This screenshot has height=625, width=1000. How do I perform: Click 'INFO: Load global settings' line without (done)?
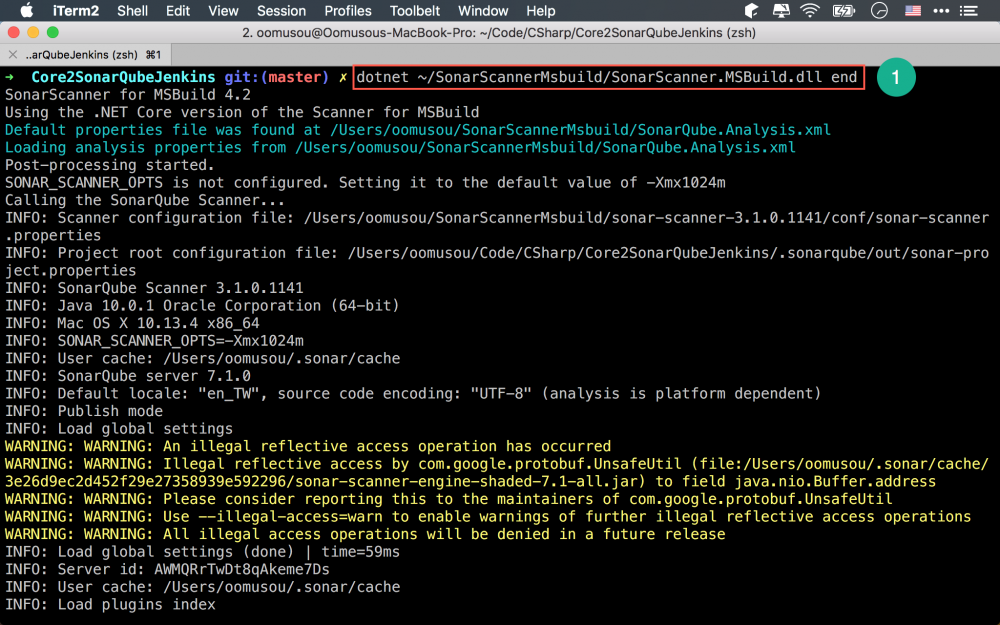119,429
